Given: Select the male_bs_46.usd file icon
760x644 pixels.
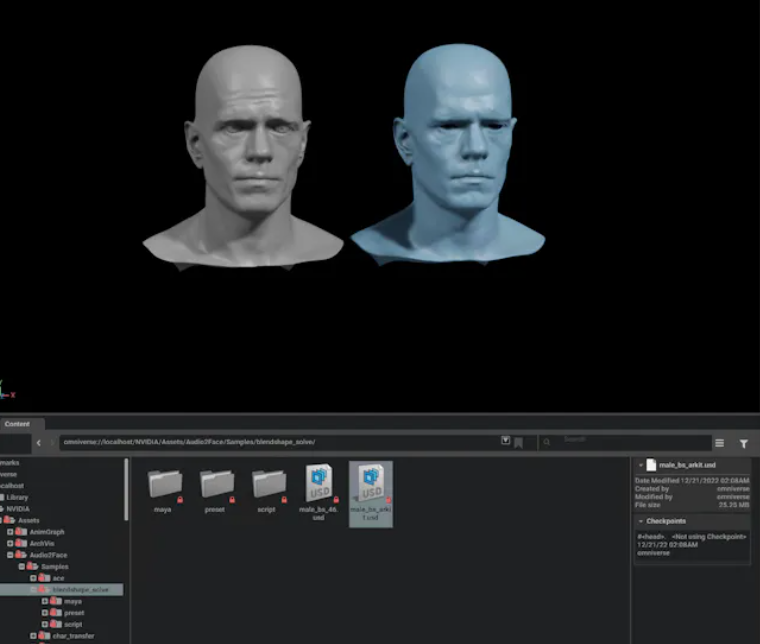Looking at the screenshot, I should [318, 483].
